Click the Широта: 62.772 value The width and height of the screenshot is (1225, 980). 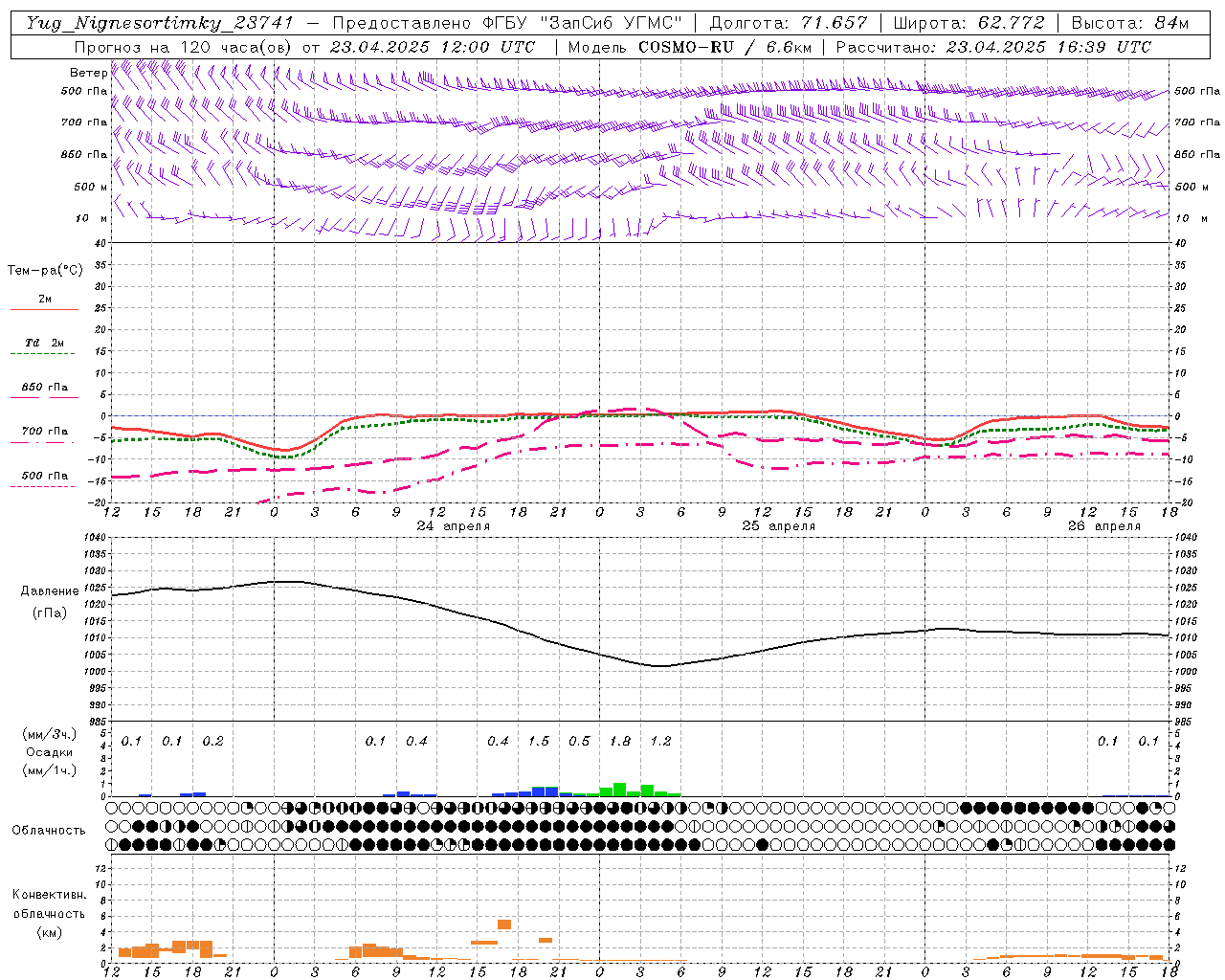coord(969,23)
